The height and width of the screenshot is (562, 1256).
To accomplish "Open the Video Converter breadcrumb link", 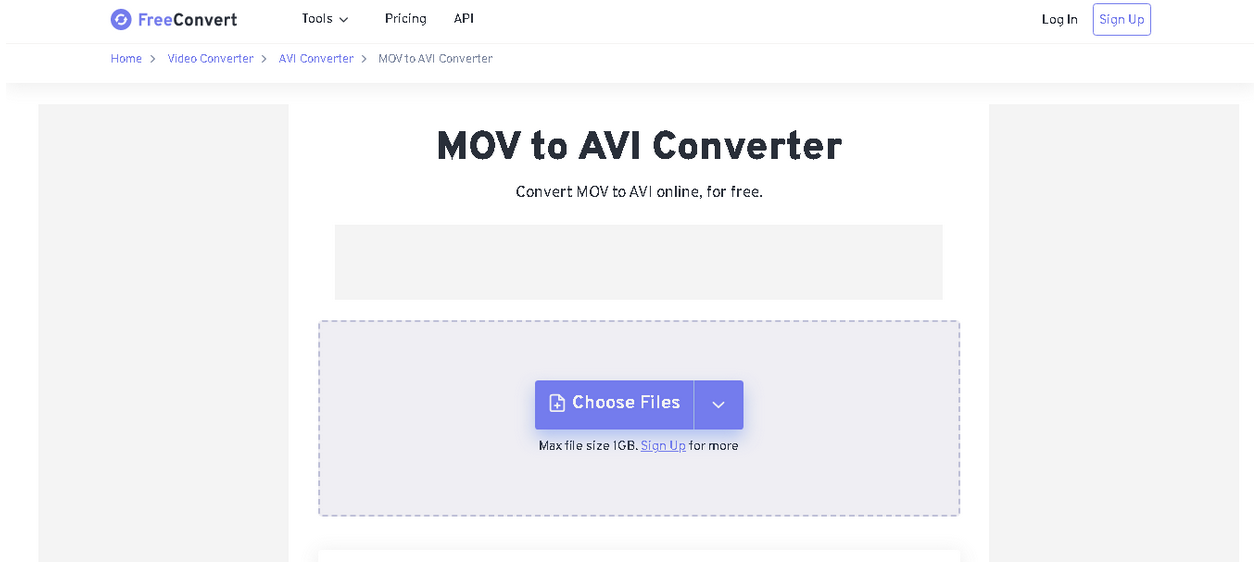I will (x=210, y=59).
